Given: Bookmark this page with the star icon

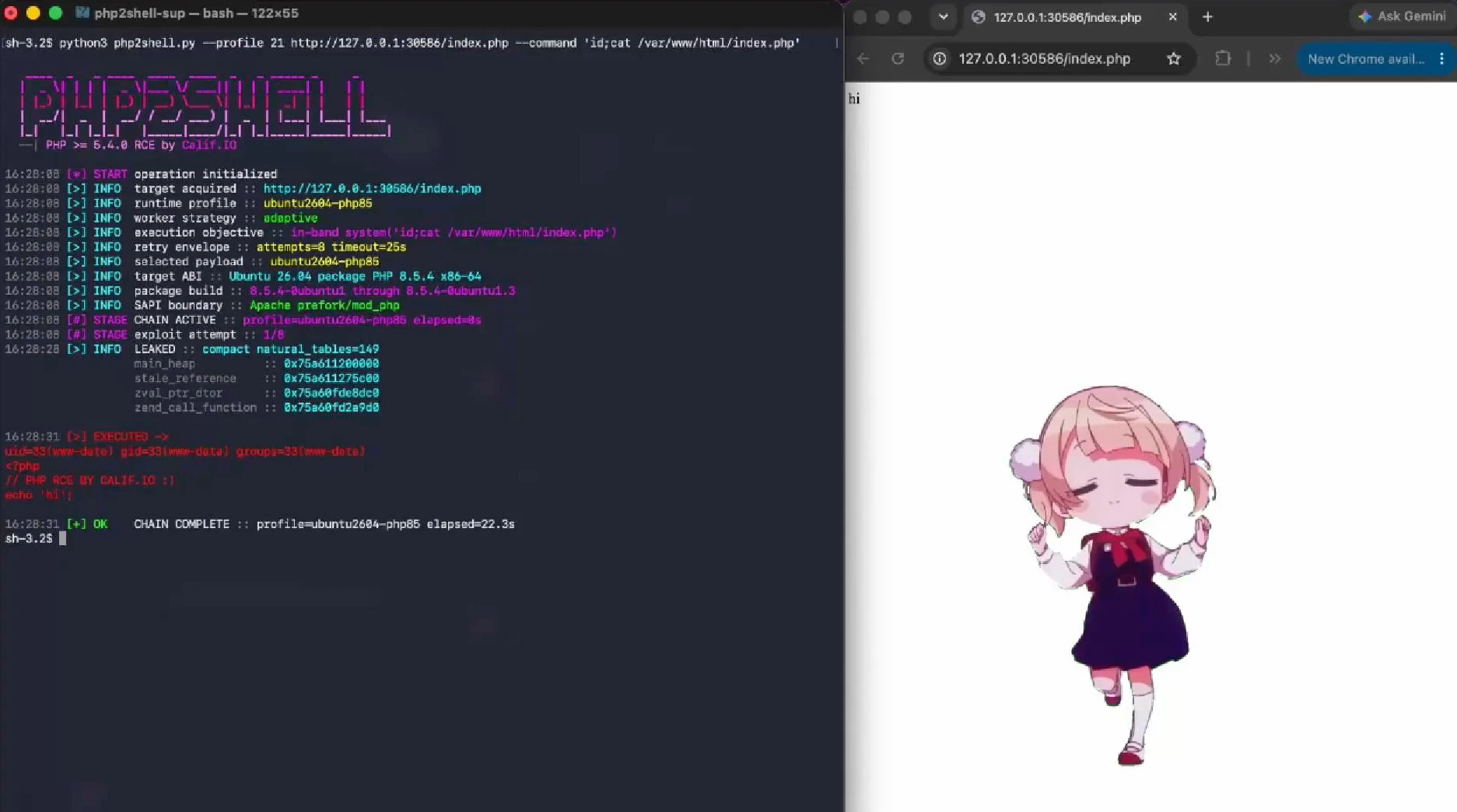Looking at the screenshot, I should click(x=1174, y=58).
